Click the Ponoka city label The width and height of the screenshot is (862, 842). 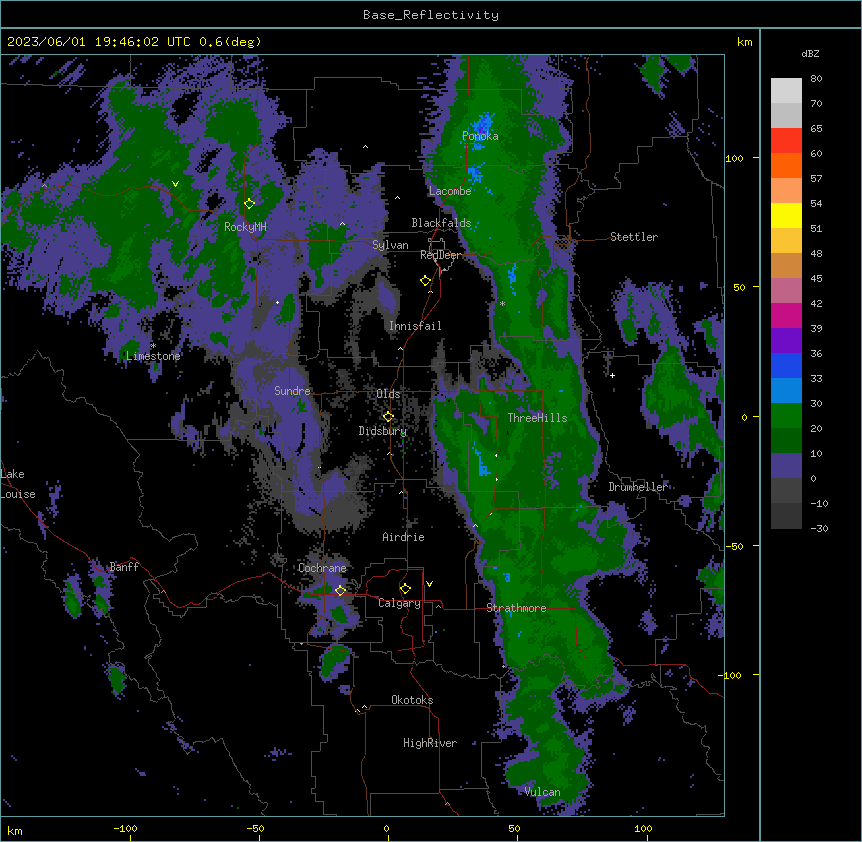point(480,136)
